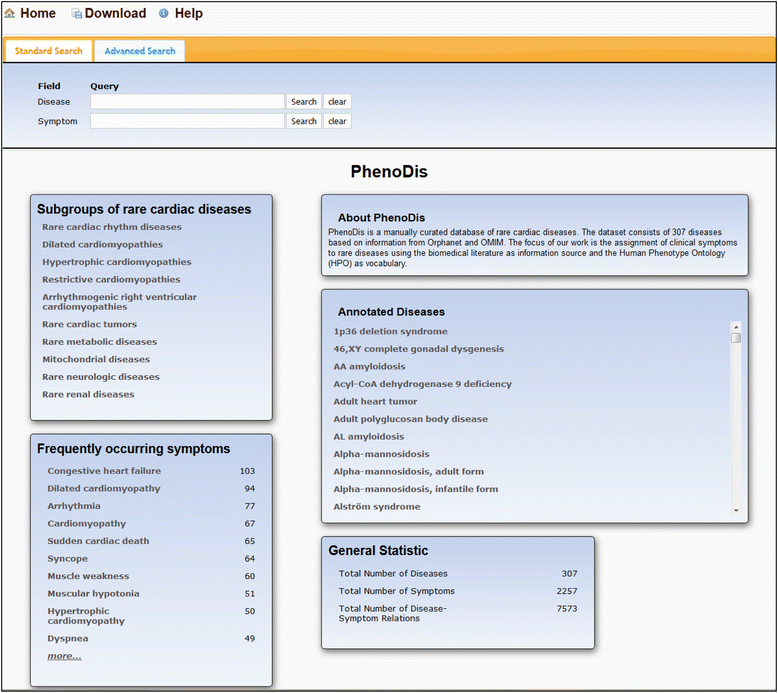Open Alpha-mannosidosis, infantile form

point(416,489)
